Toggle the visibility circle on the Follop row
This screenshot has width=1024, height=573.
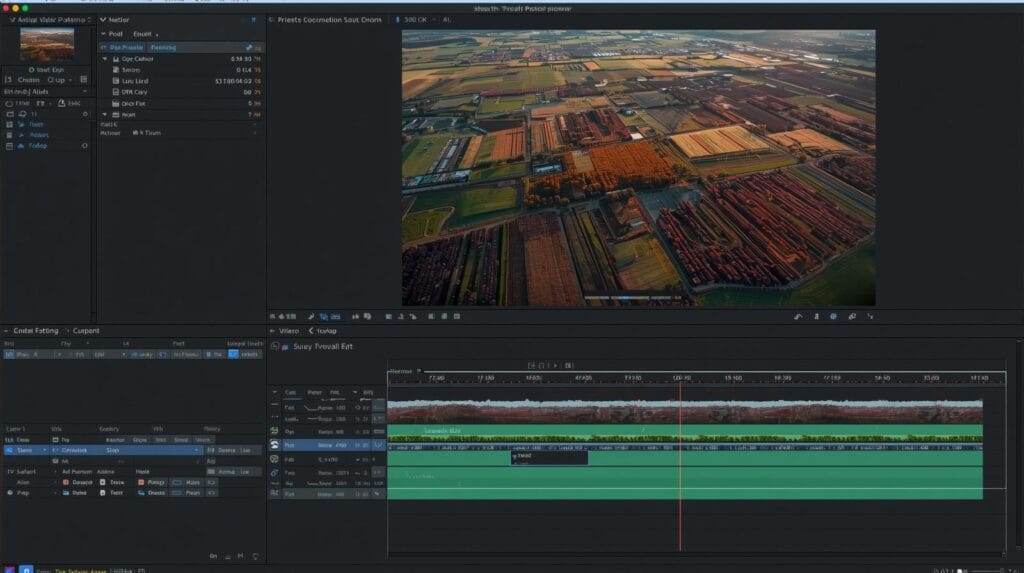click(85, 146)
